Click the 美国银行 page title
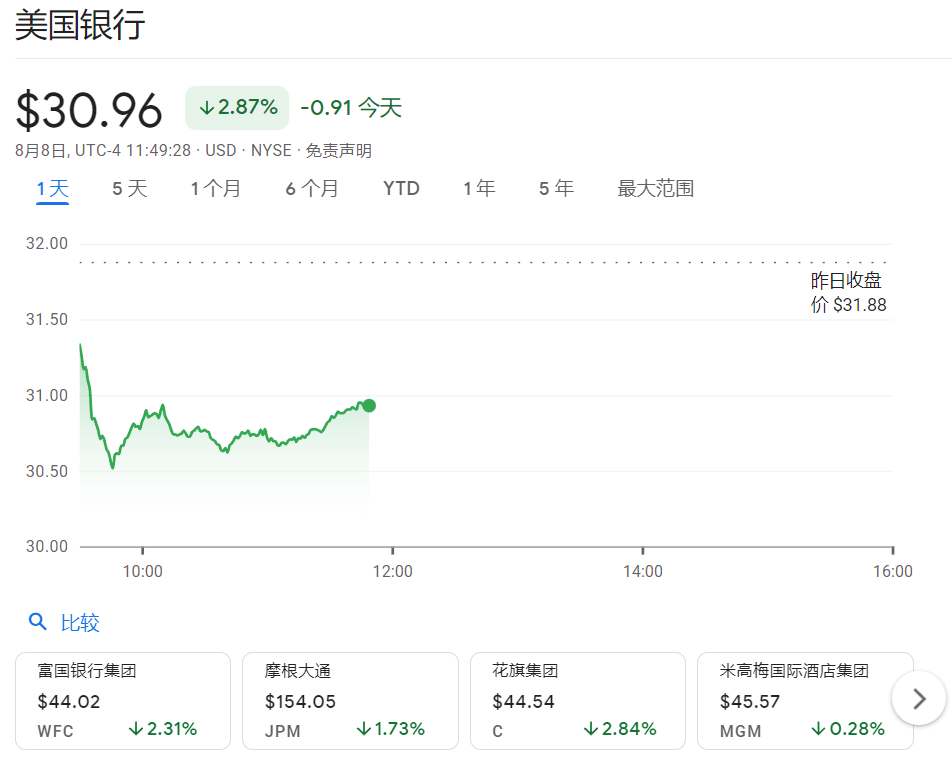This screenshot has width=952, height=760. tap(80, 25)
